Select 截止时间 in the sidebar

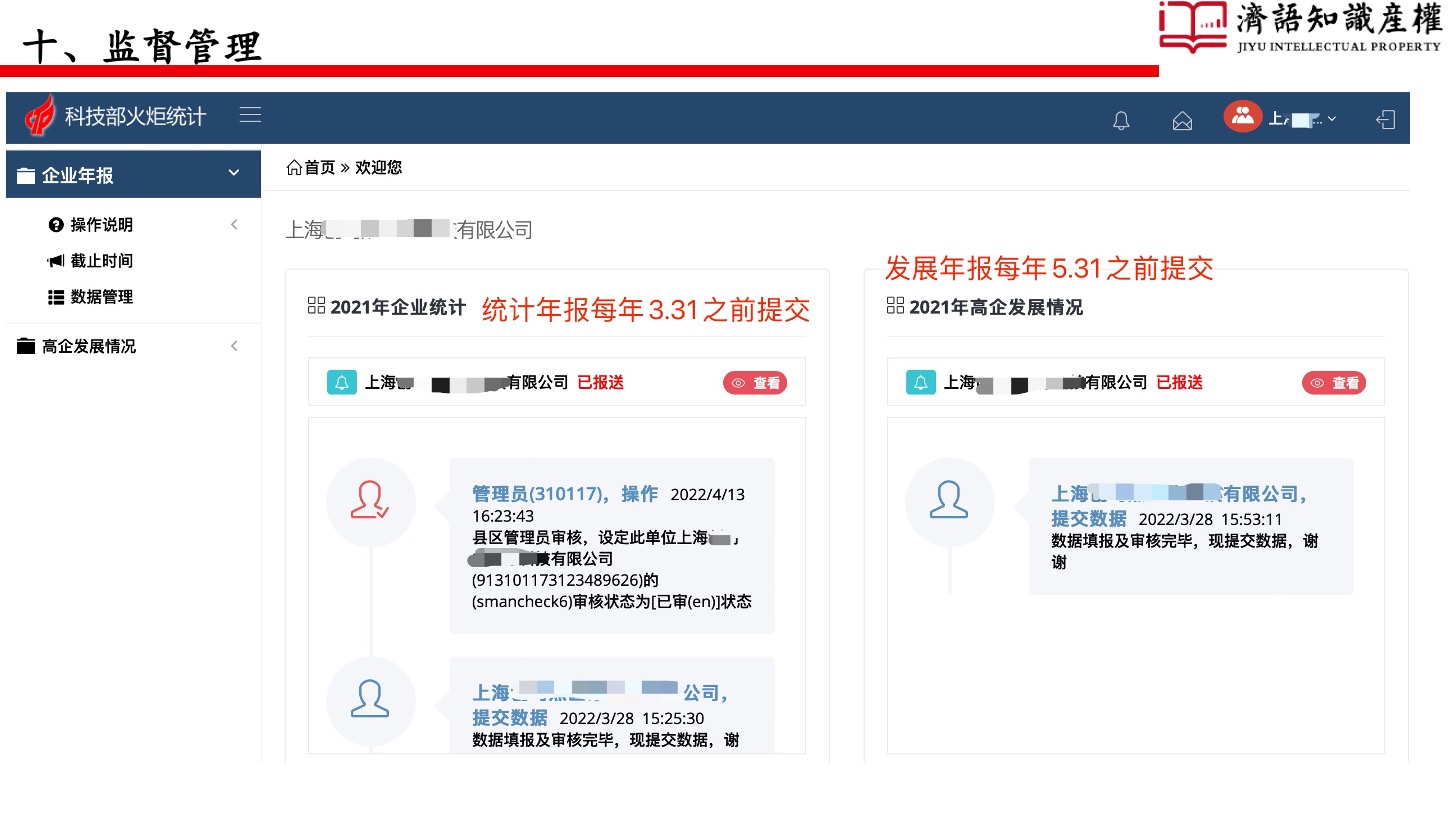coord(101,261)
